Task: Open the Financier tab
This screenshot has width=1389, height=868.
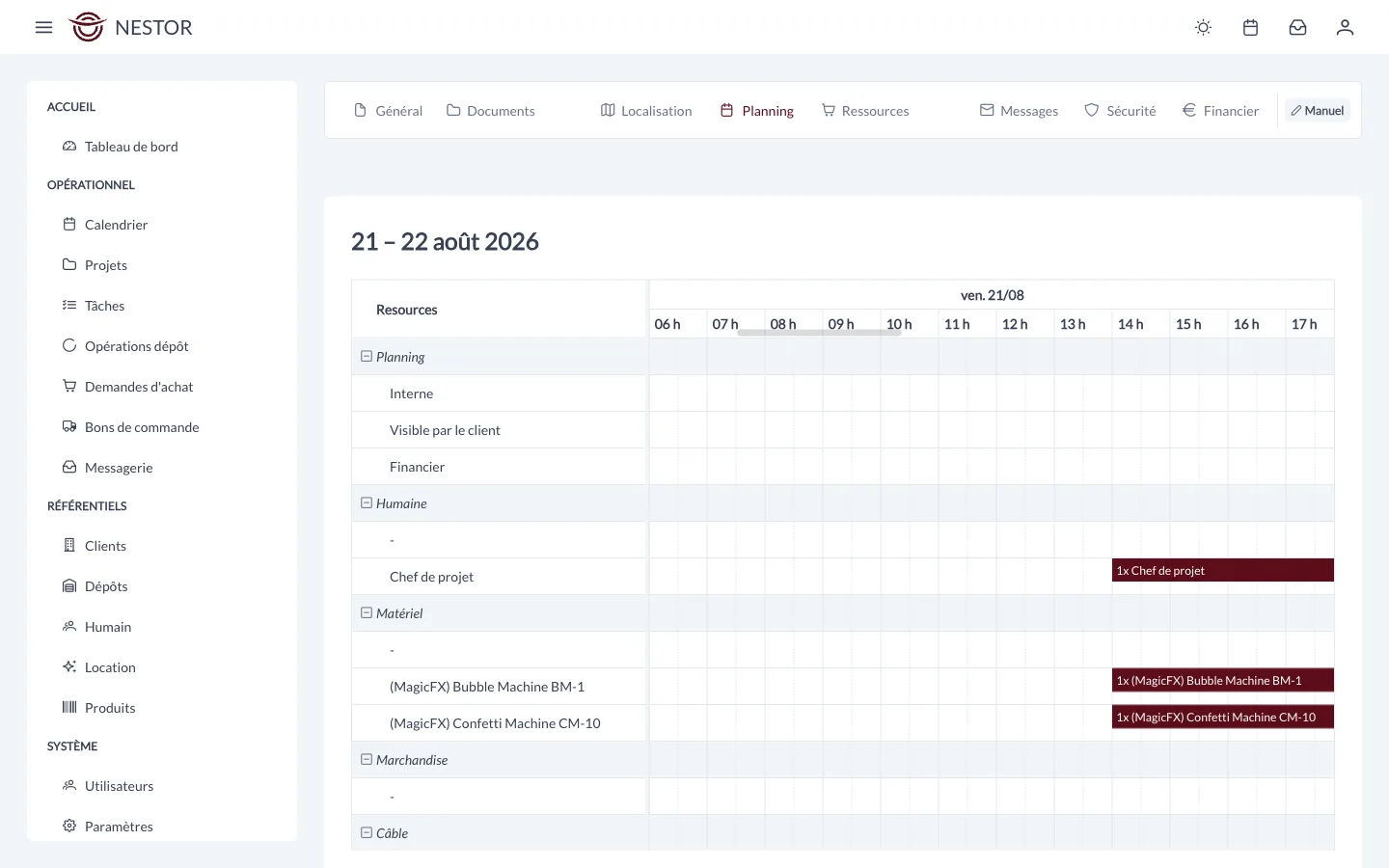Action: point(1220,111)
